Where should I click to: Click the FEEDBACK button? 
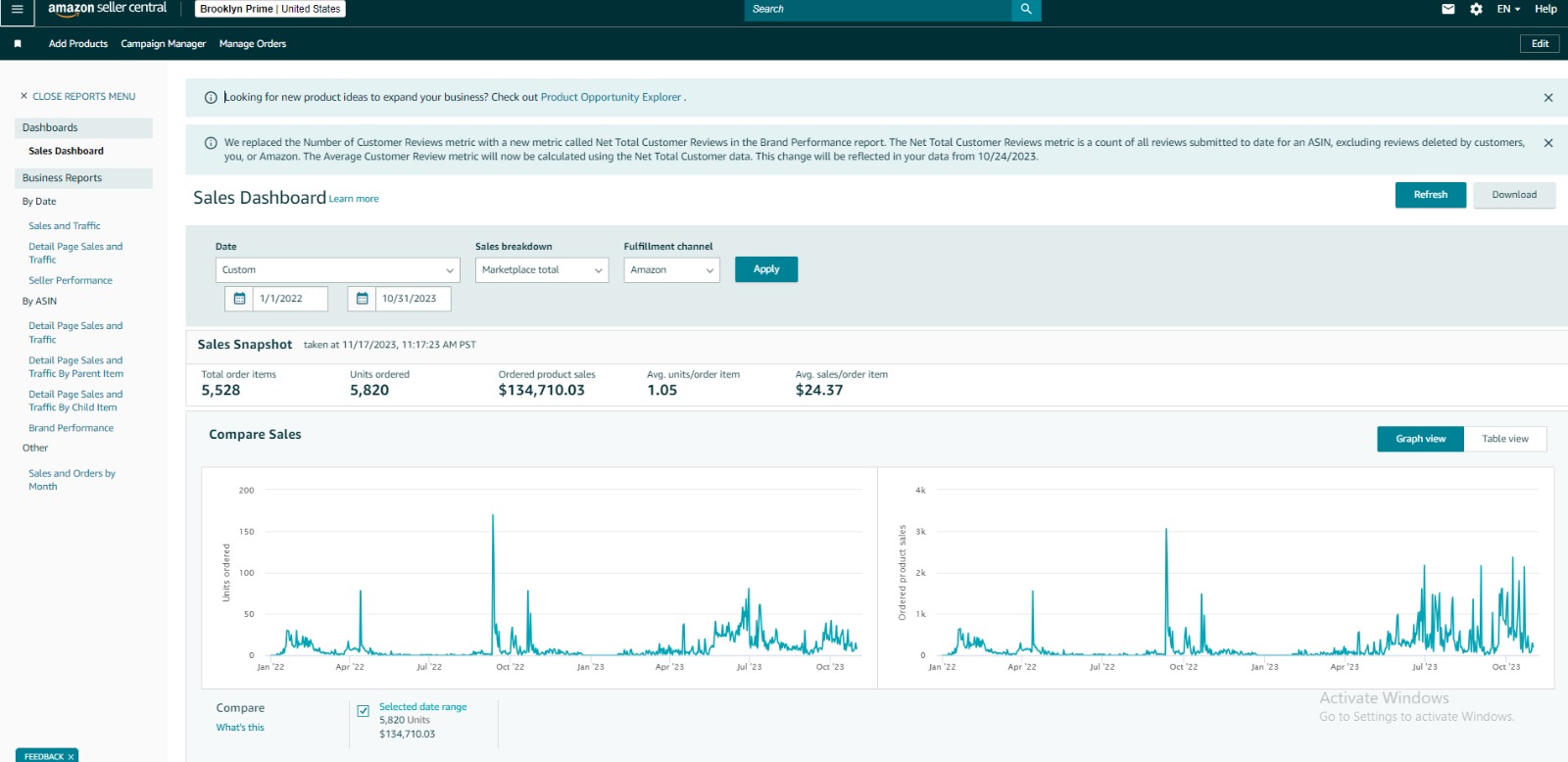click(43, 756)
